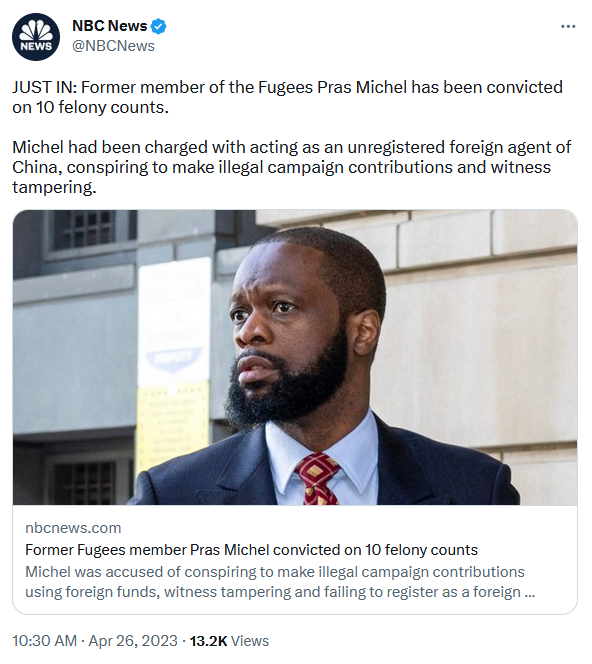Click the yellow notice sign in the photo background

pyautogui.click(x=173, y=426)
